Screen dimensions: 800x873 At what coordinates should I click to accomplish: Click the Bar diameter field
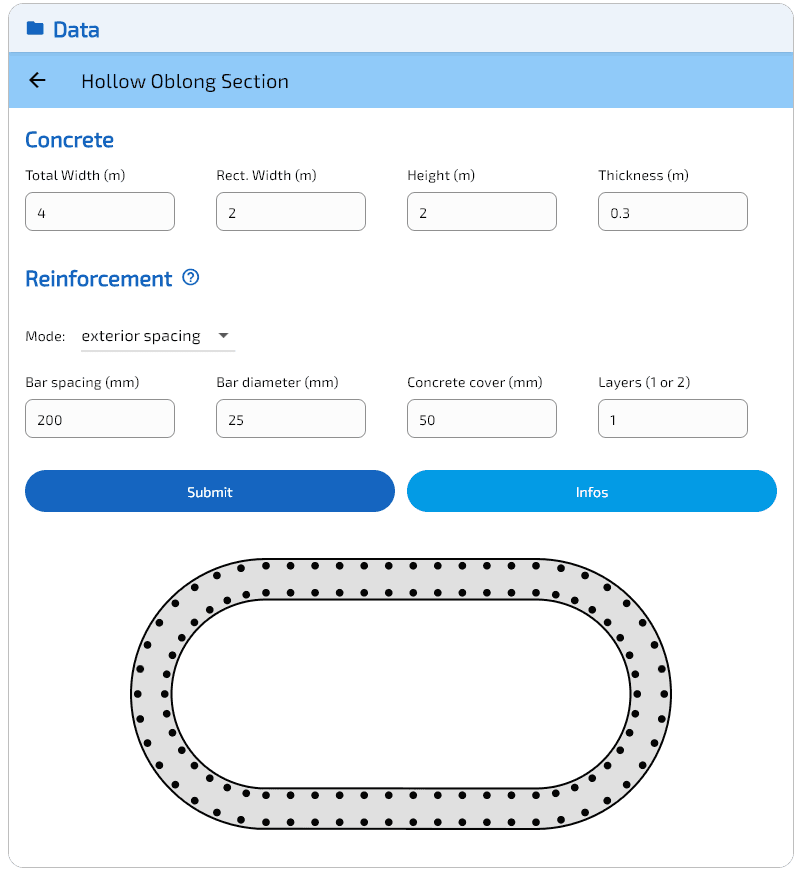click(291, 419)
